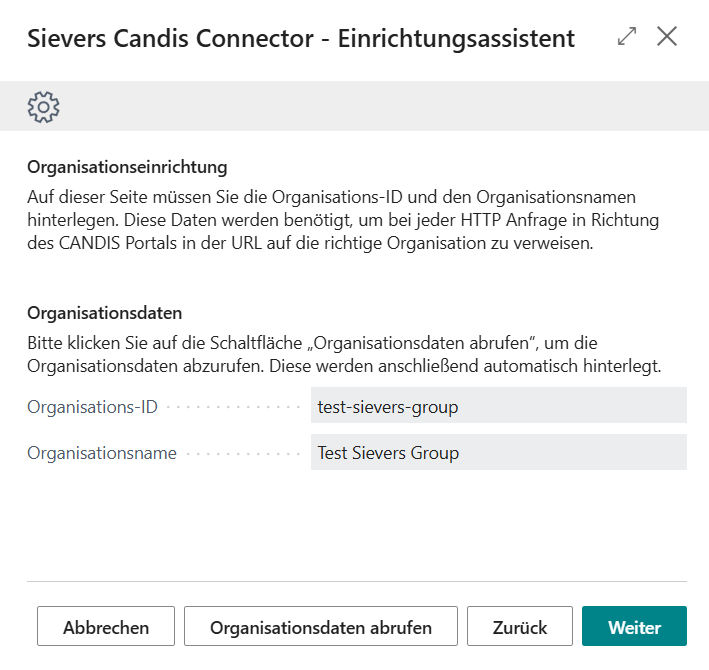Proceed with the Weiter button
The height and width of the screenshot is (670, 709).
(x=634, y=628)
